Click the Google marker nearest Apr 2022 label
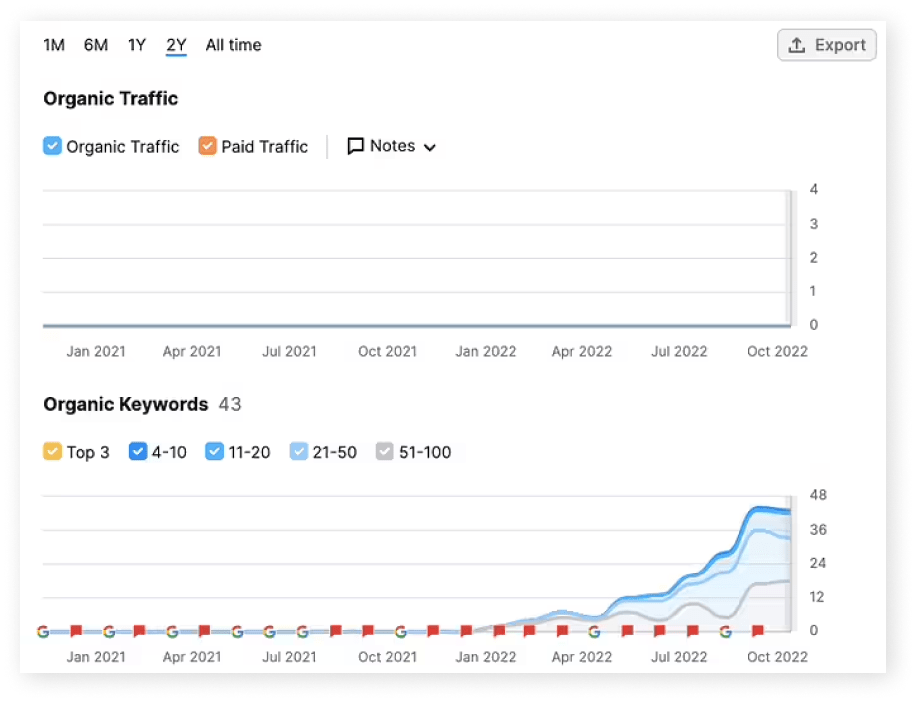The image size is (916, 702). click(594, 631)
